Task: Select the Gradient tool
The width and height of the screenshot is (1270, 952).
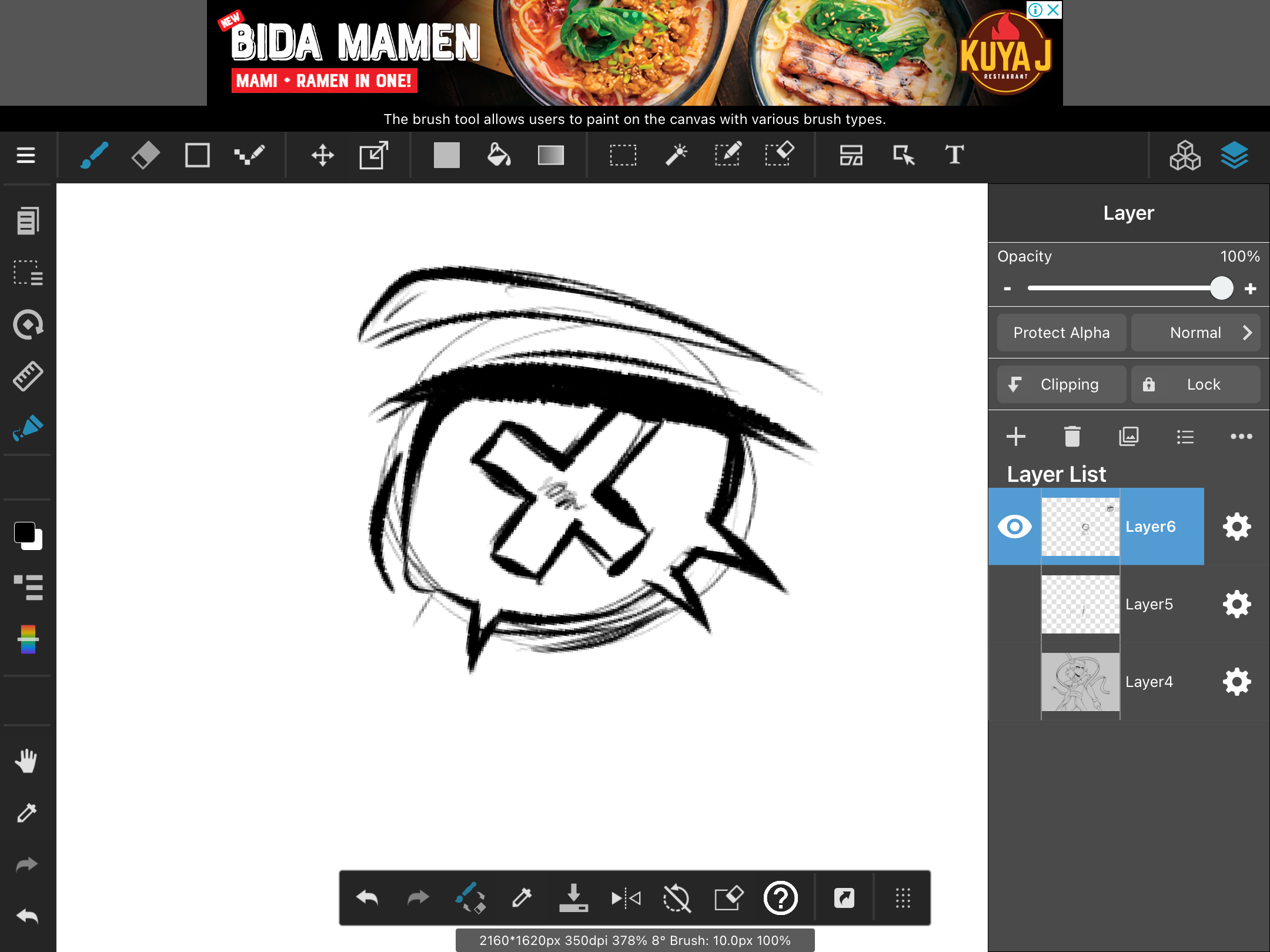Action: point(550,156)
